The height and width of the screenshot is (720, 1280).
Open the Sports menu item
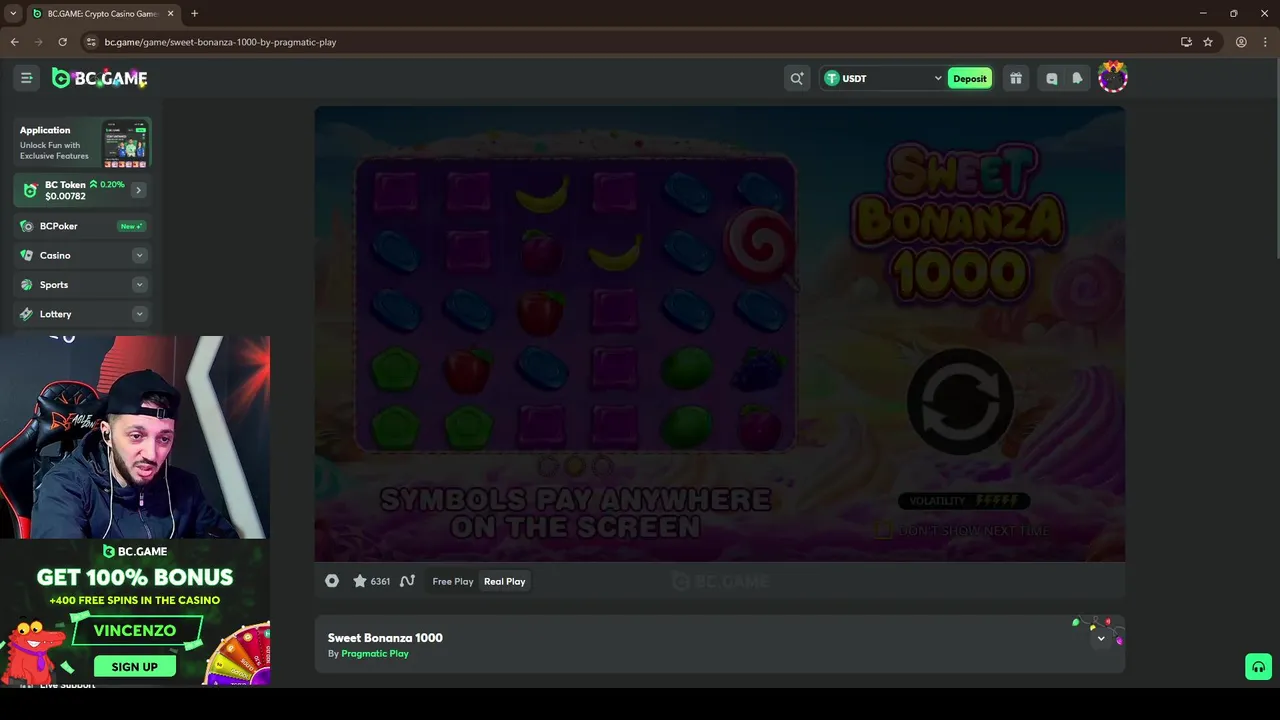tap(83, 285)
